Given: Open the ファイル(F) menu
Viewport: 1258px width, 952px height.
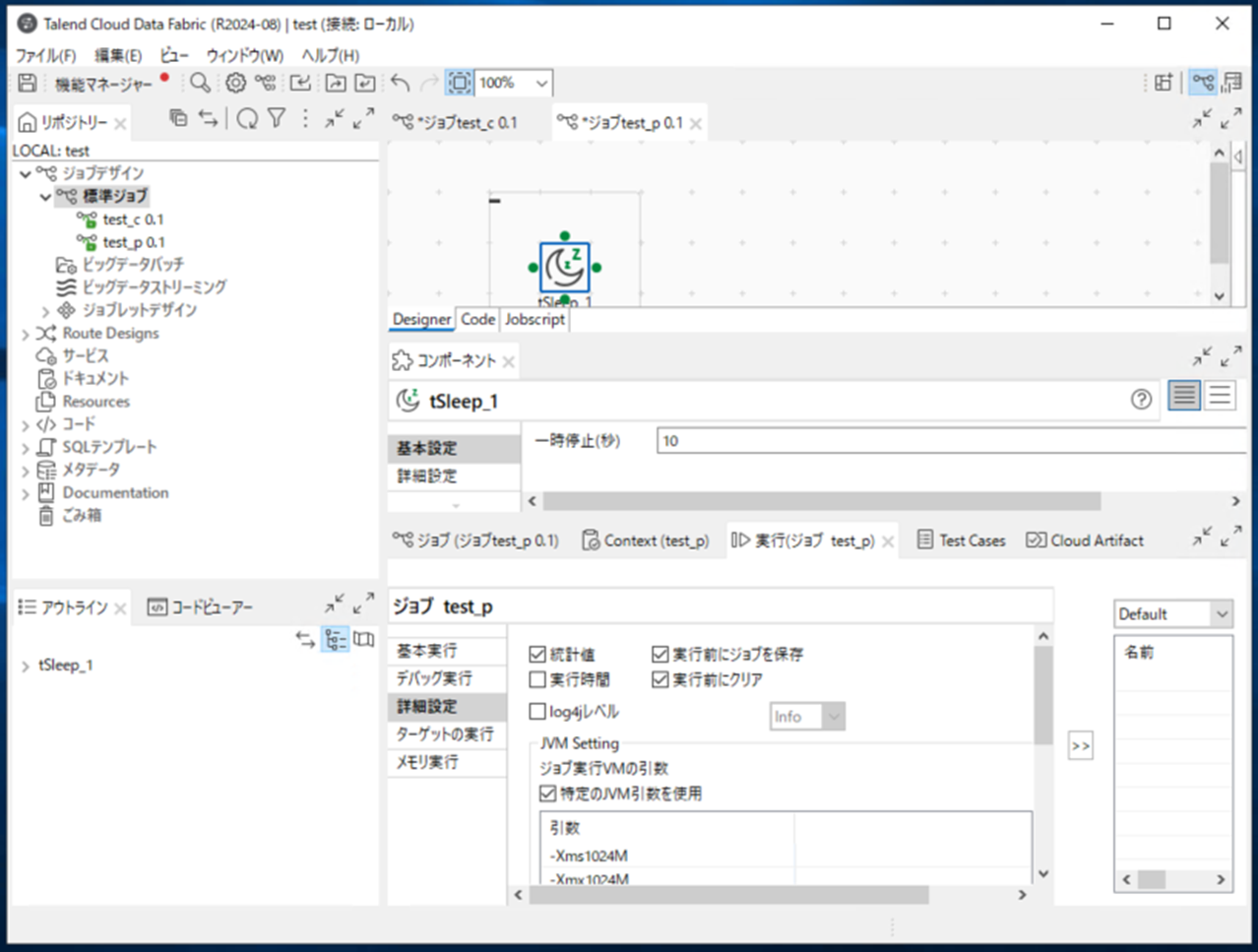Looking at the screenshot, I should [45, 55].
